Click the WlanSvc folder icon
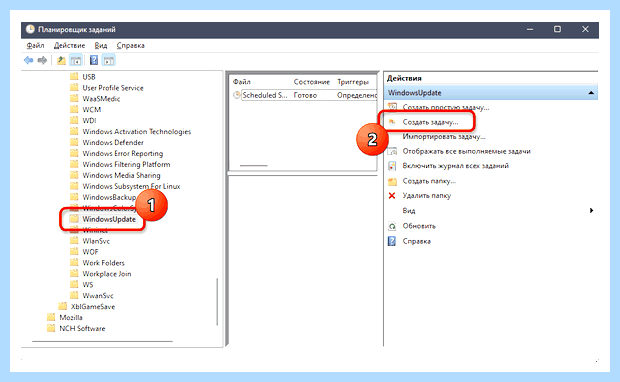Screen dimensions: 620x382 point(74,240)
